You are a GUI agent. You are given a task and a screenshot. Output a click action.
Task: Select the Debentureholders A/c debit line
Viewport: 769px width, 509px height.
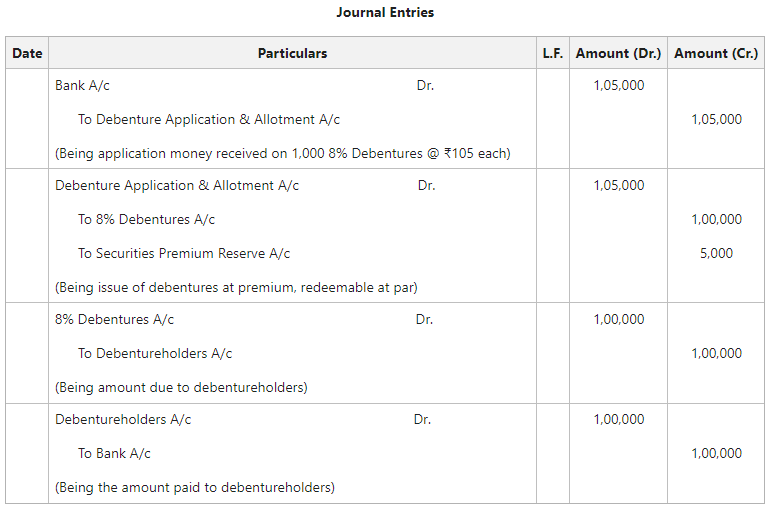click(123, 420)
